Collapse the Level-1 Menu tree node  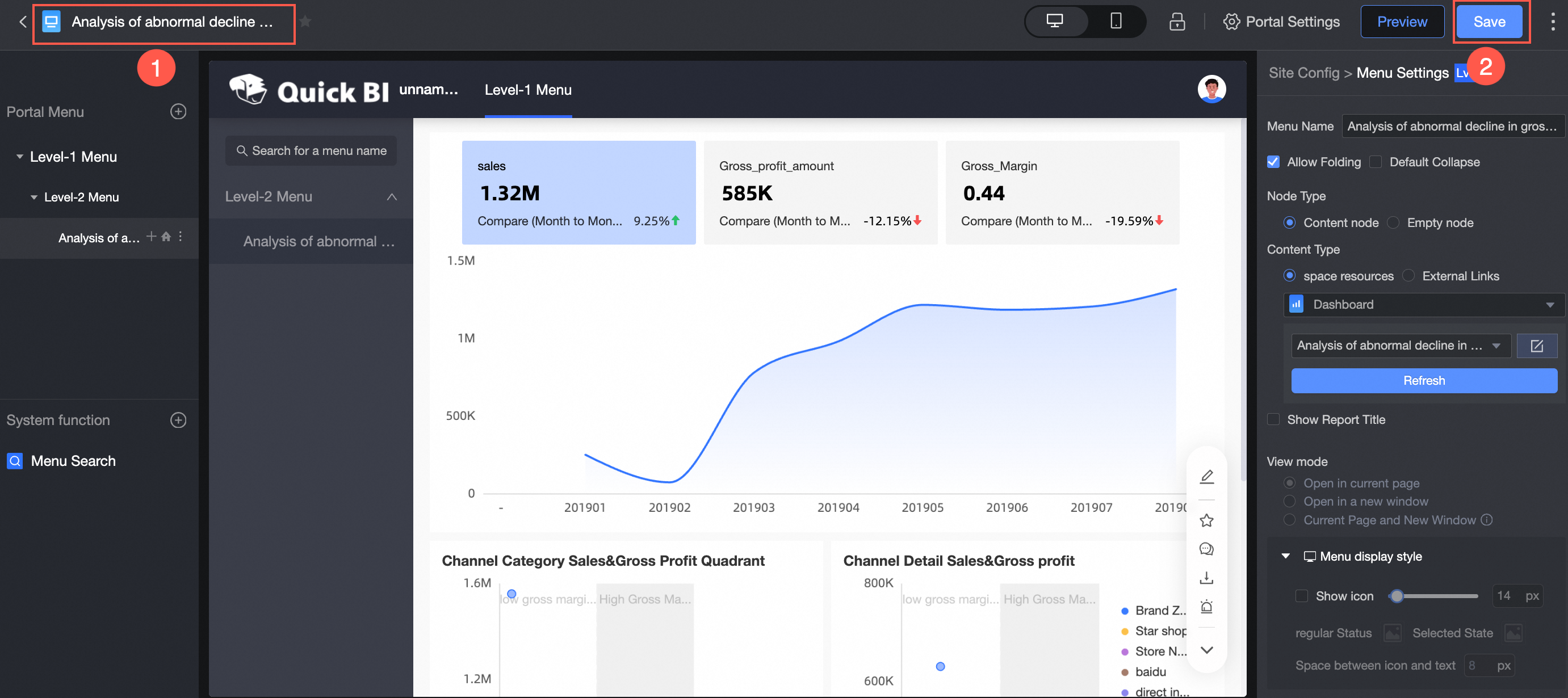click(x=19, y=157)
